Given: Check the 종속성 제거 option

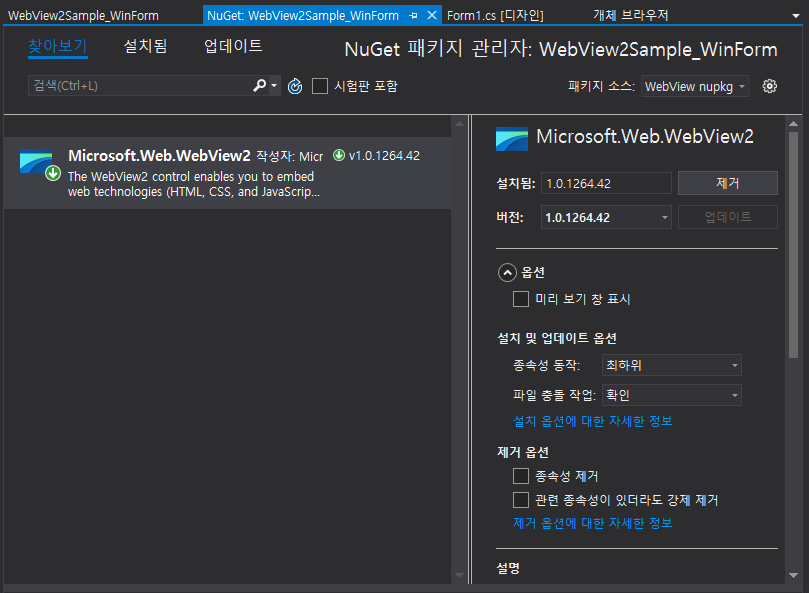Looking at the screenshot, I should coord(521,476).
